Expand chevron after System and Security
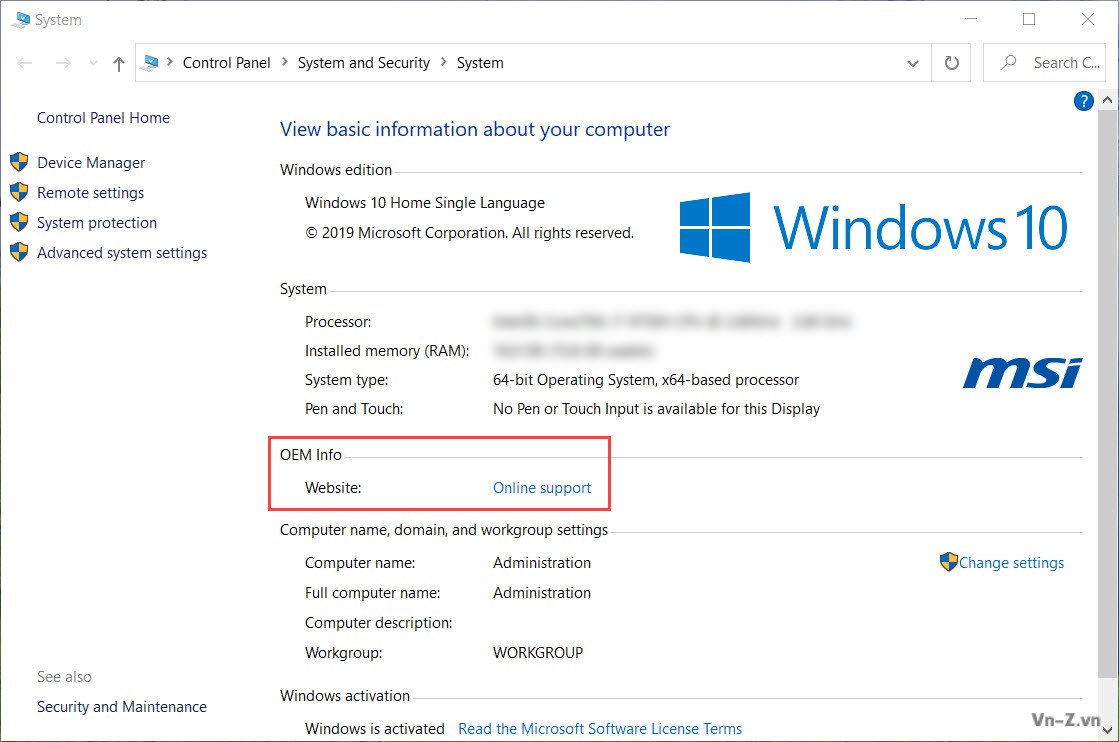 coord(443,62)
